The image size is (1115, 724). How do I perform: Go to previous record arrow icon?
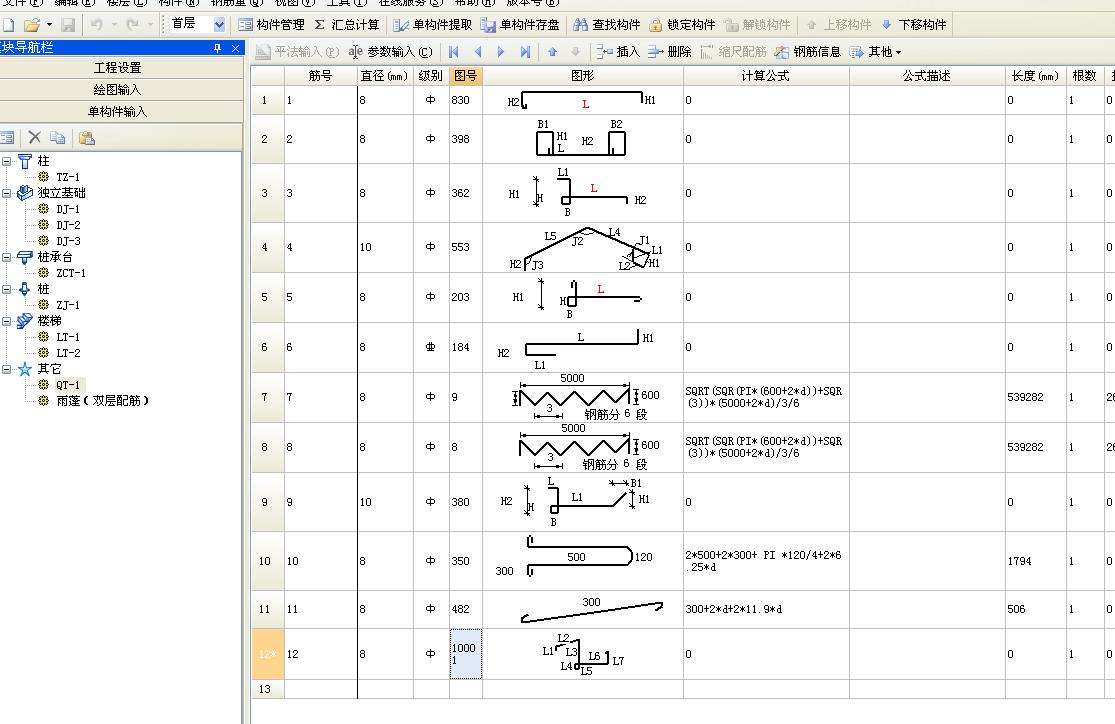pyautogui.click(x=478, y=52)
